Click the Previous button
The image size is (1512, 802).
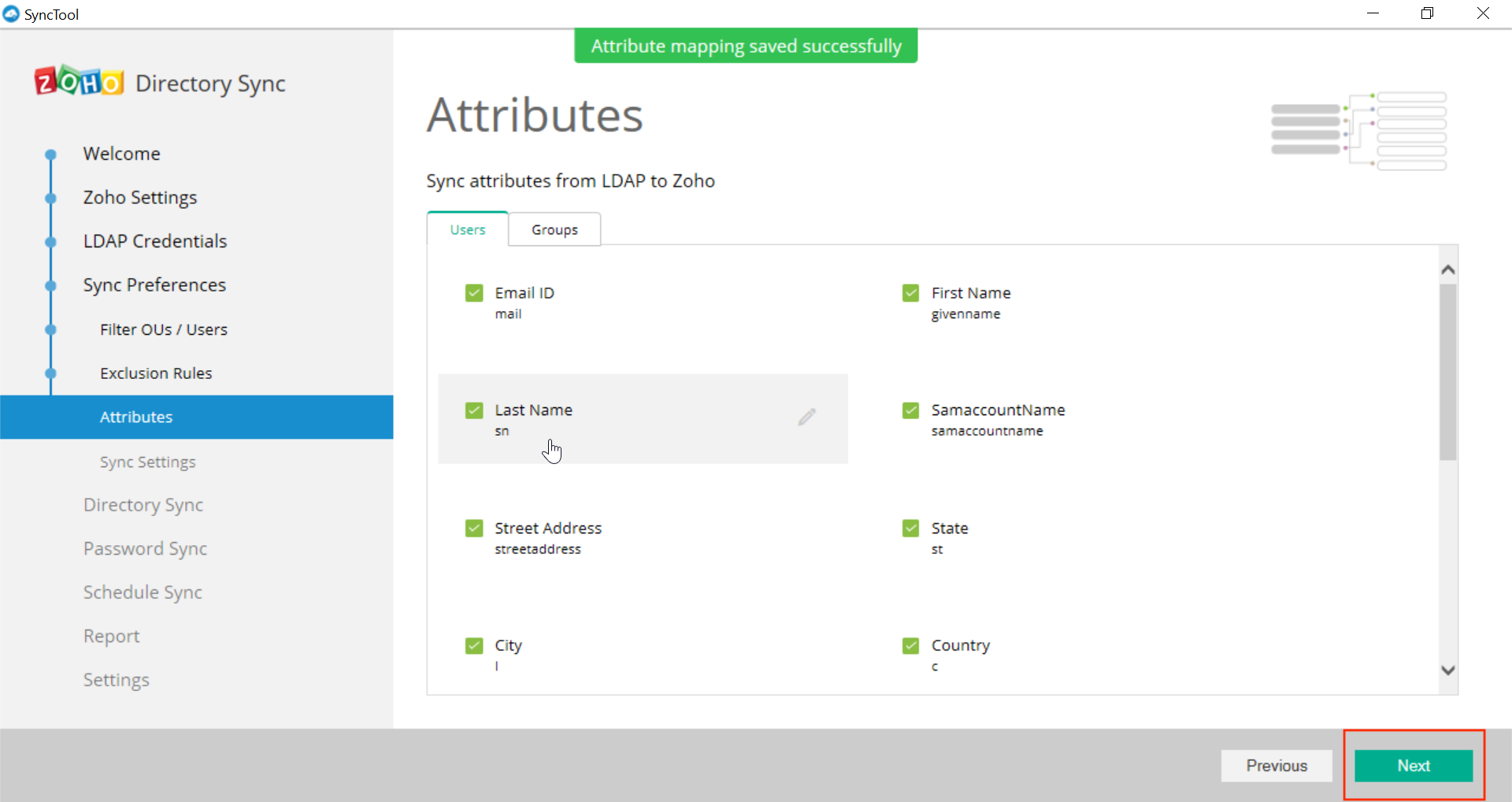tap(1277, 765)
